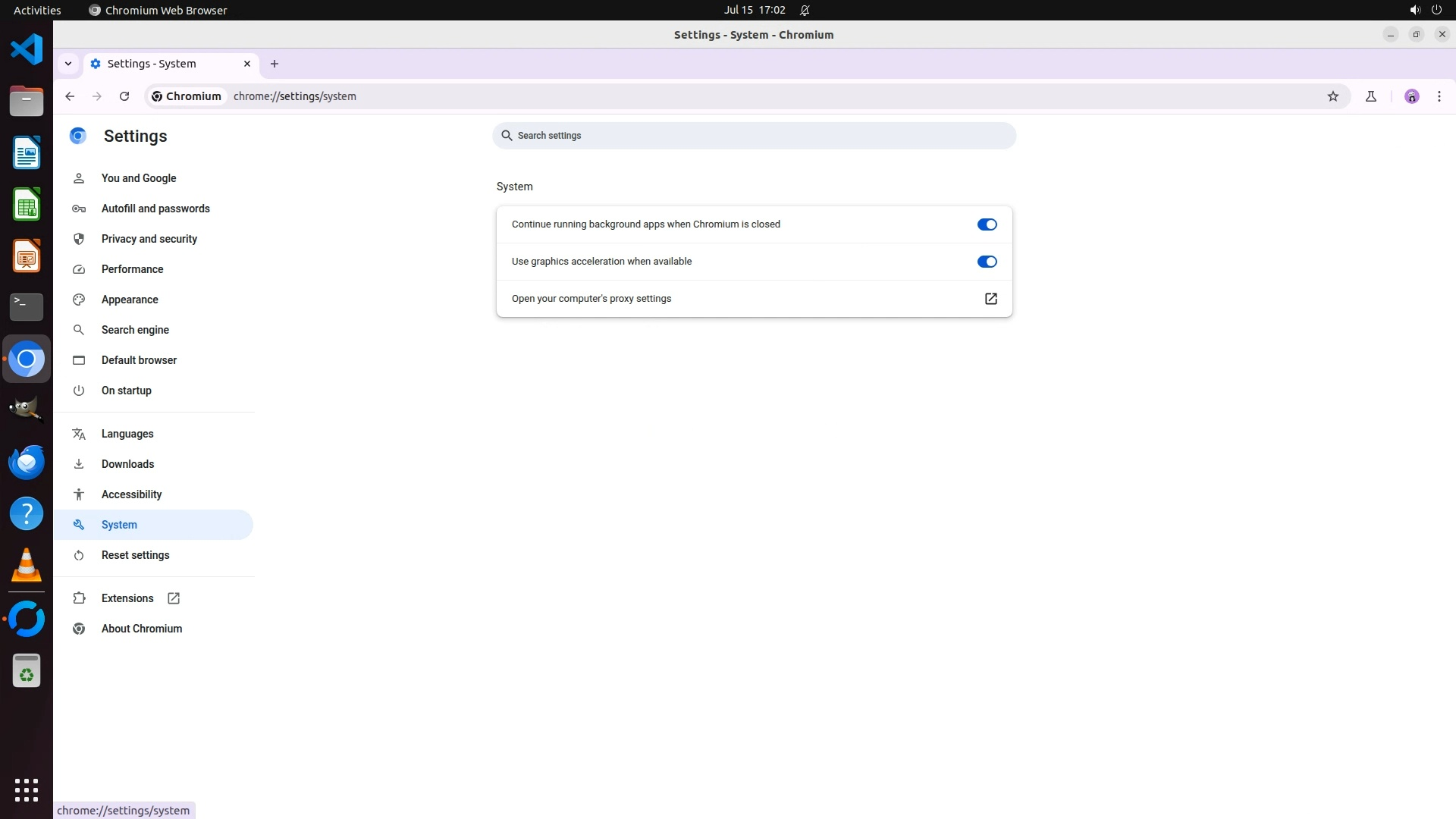Turn off graphics acceleration toggle

(x=987, y=262)
